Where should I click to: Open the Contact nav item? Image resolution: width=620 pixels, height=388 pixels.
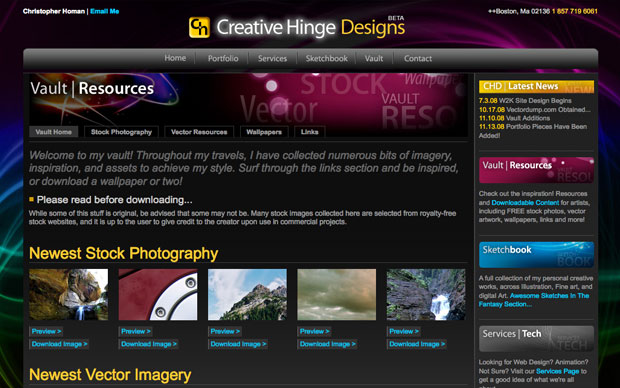[418, 58]
